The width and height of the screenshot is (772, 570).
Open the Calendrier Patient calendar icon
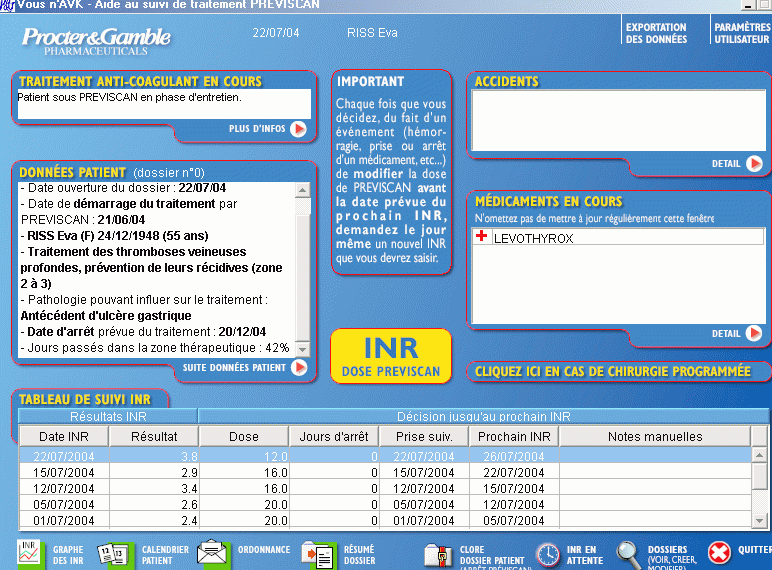pyautogui.click(x=112, y=555)
